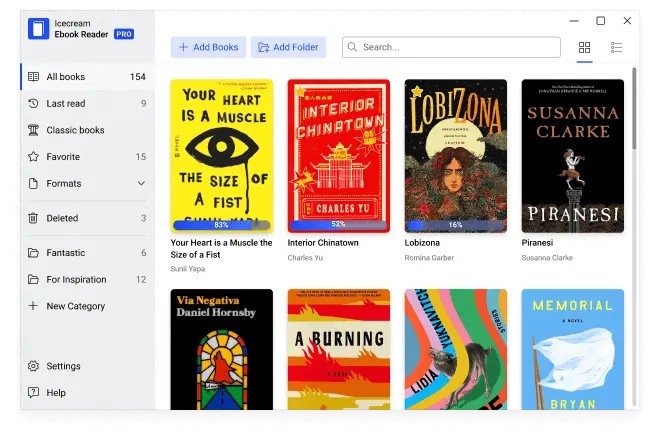Click the 83% reading progress bar
This screenshot has width=660, height=440.
click(x=221, y=225)
